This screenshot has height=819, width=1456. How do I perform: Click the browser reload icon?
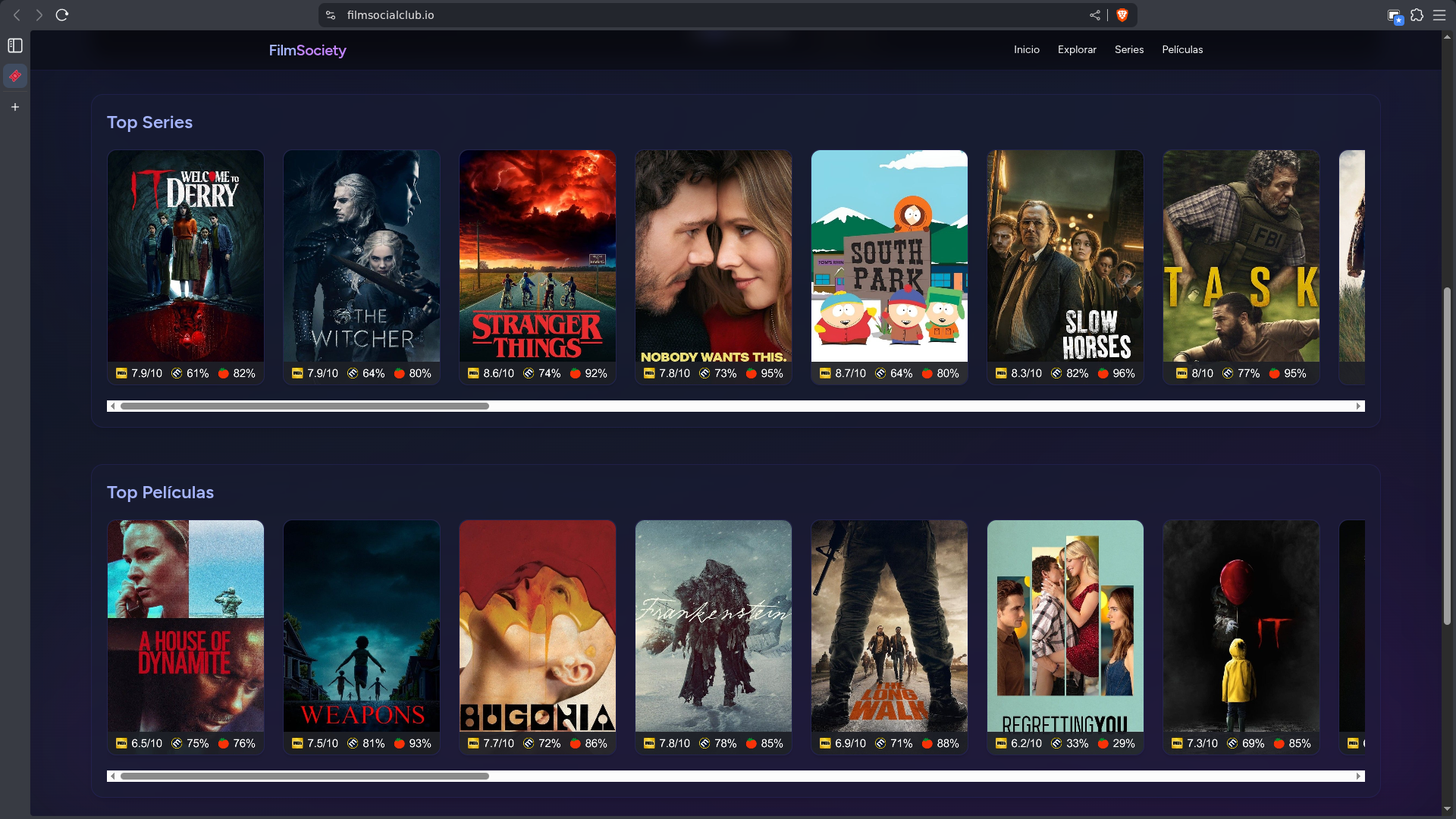62,15
